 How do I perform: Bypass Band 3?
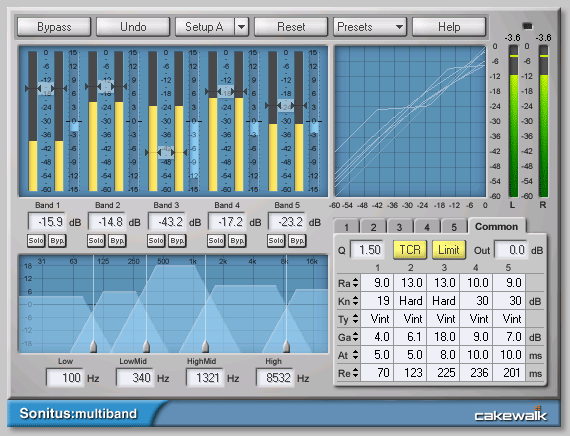177,240
